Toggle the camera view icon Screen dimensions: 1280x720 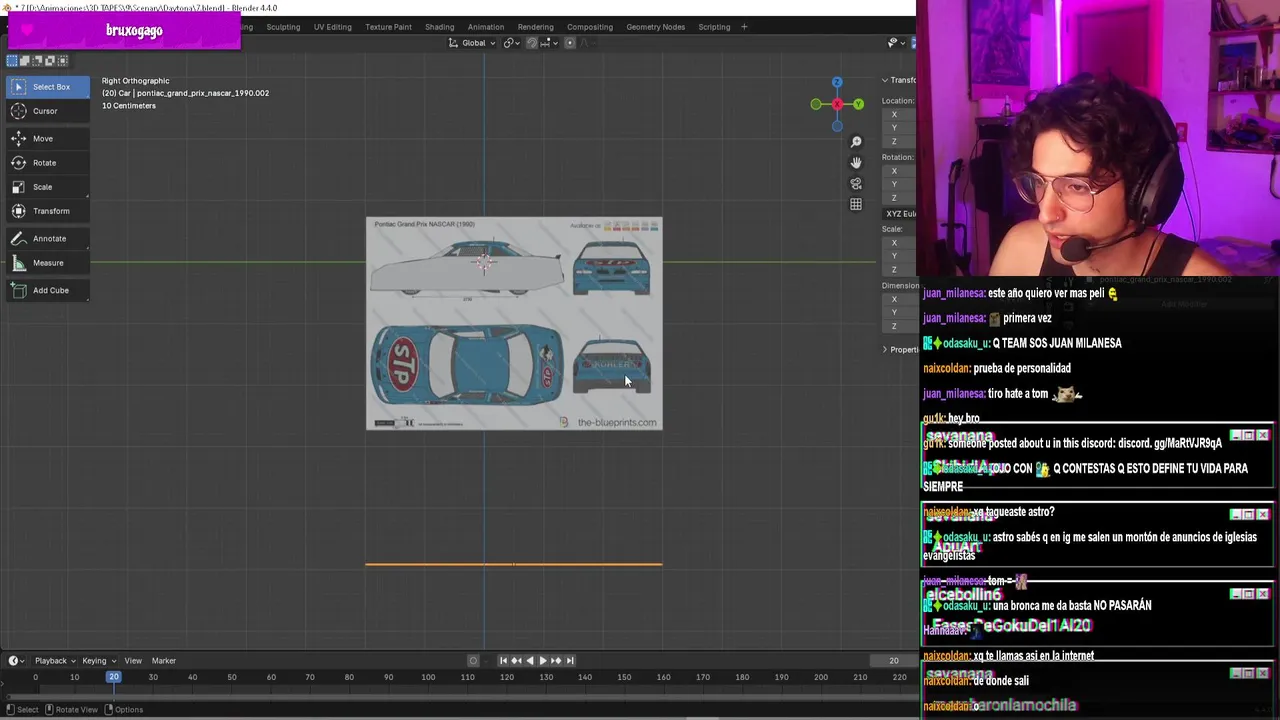click(x=856, y=184)
